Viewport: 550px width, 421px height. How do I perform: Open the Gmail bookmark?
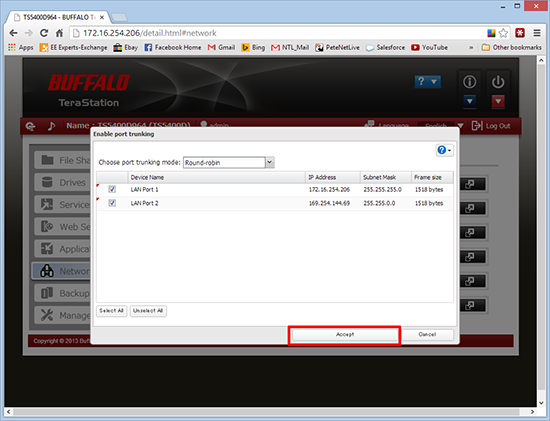point(221,47)
